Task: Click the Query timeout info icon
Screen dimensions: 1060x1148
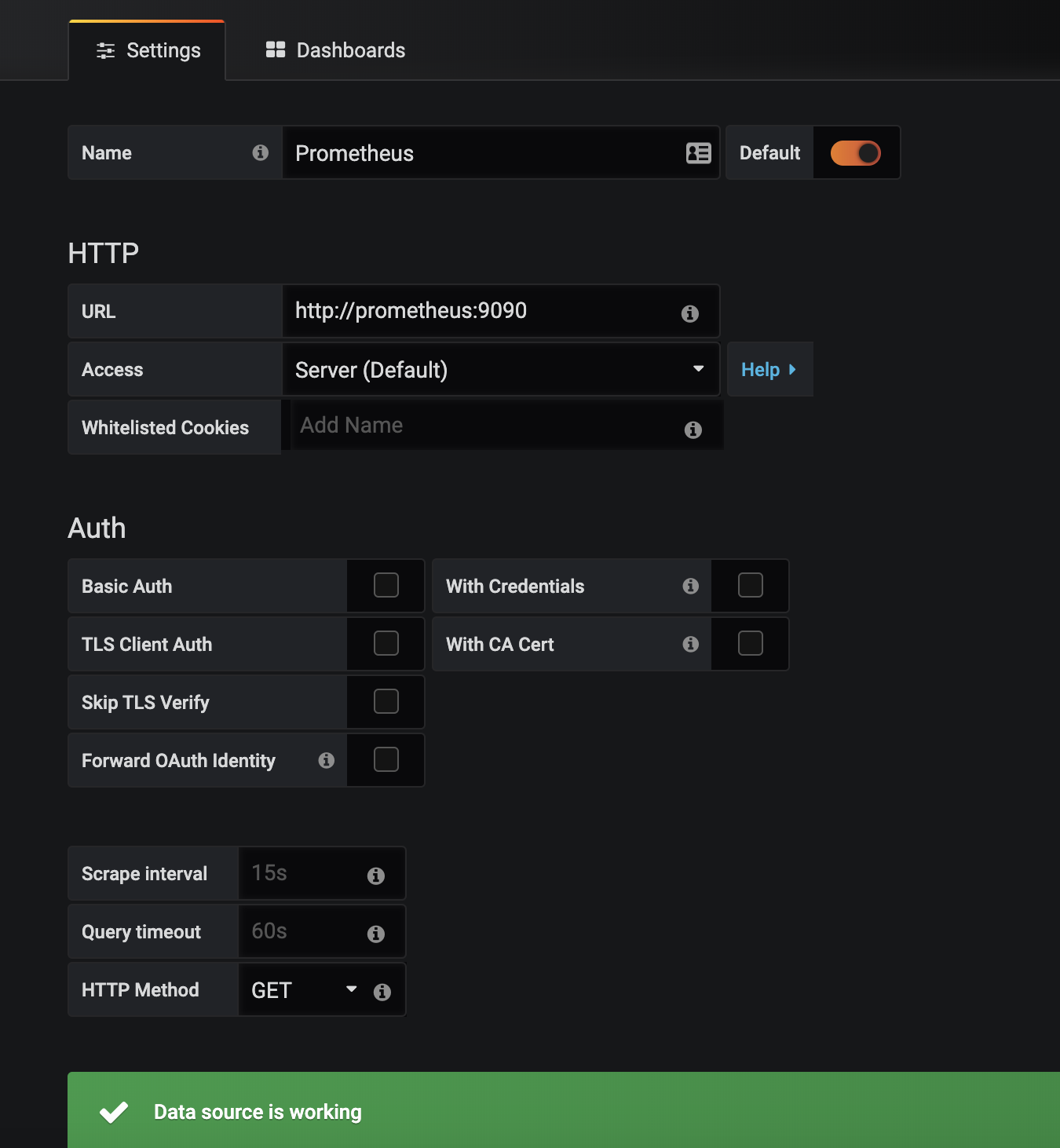Action: tap(376, 934)
